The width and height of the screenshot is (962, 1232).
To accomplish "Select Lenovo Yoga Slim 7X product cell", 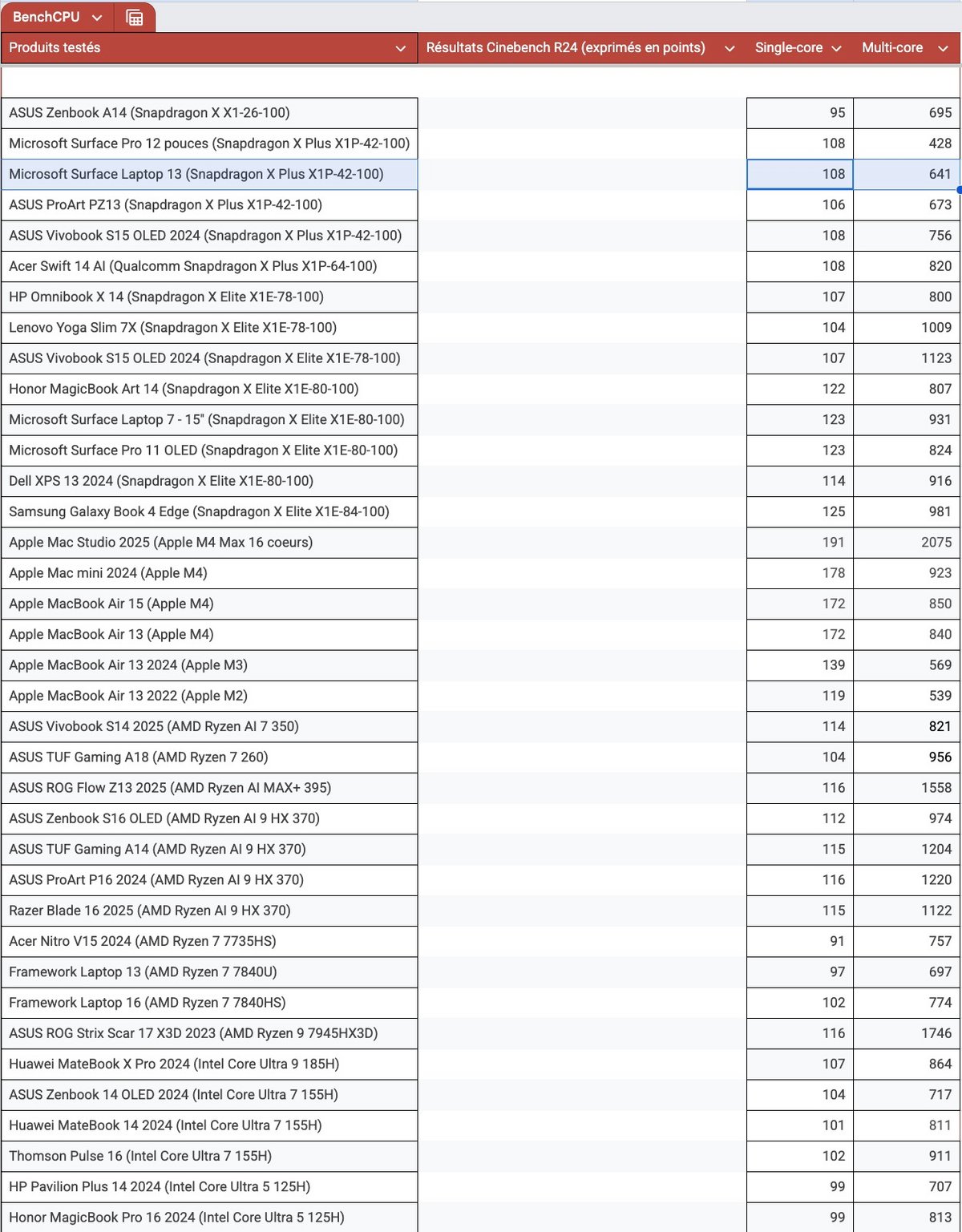I will click(x=209, y=328).
